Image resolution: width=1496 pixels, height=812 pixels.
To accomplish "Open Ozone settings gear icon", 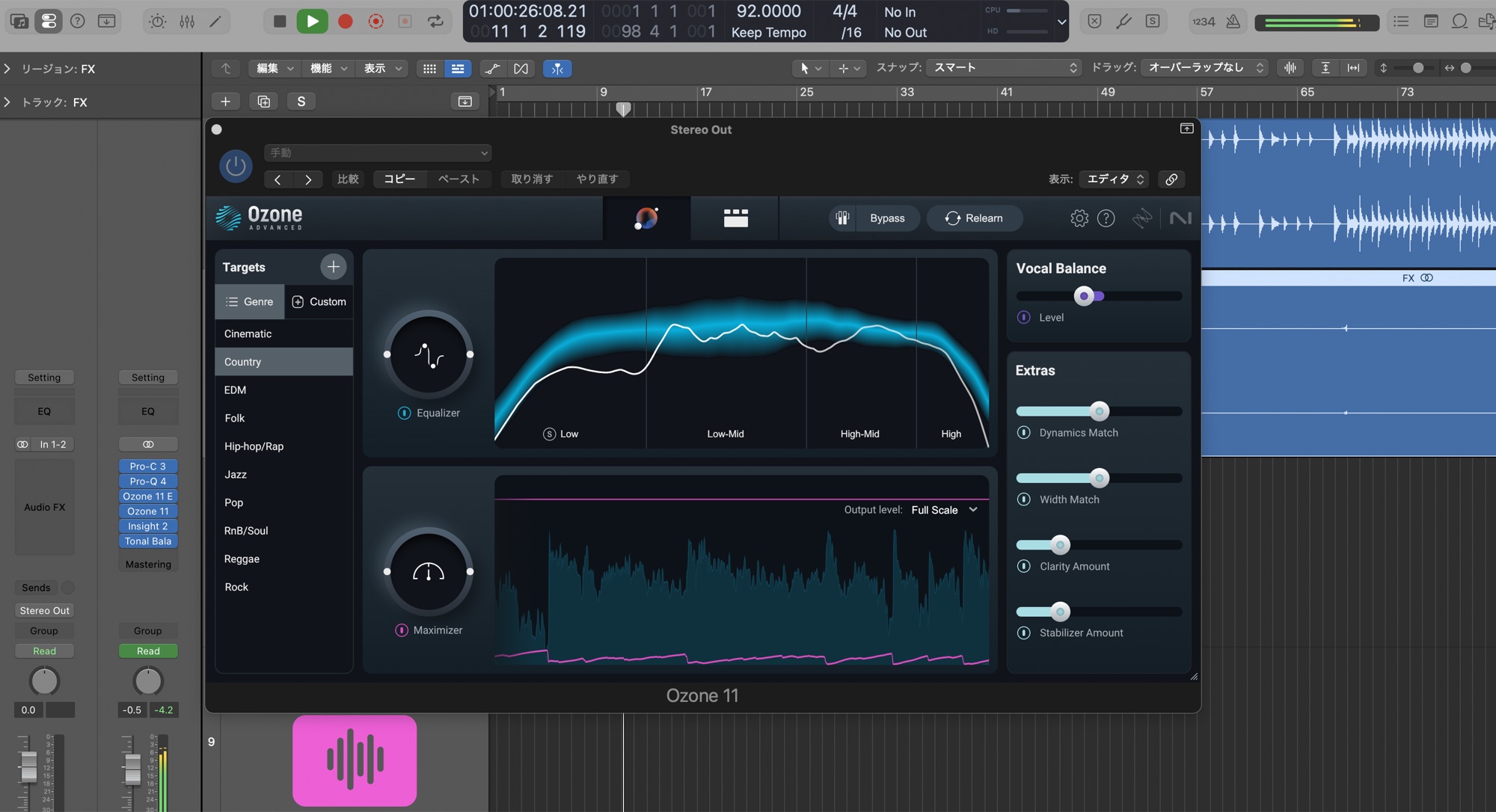I will (1079, 218).
